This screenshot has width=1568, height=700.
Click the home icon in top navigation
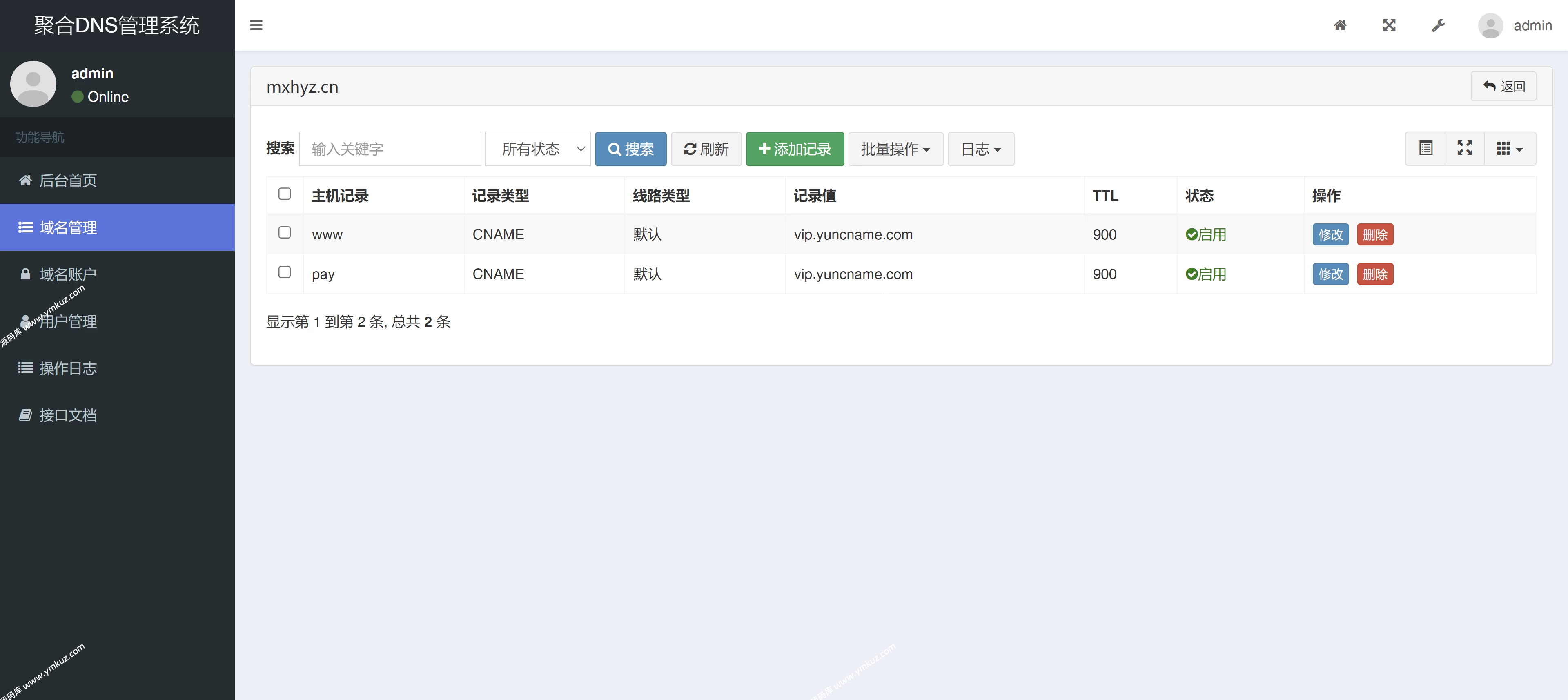point(1340,26)
